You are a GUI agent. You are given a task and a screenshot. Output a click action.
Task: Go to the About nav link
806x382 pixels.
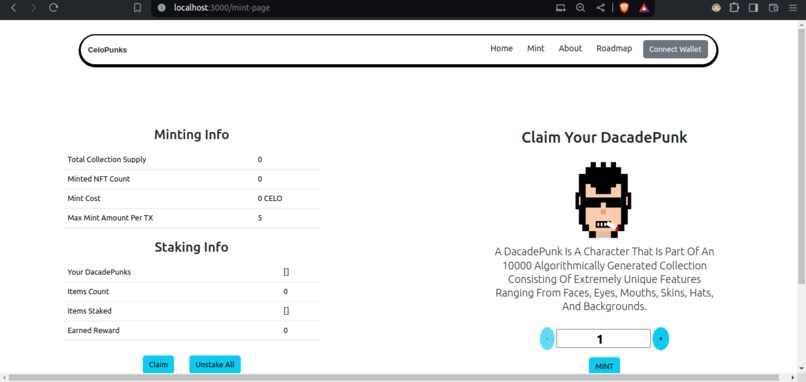point(570,48)
